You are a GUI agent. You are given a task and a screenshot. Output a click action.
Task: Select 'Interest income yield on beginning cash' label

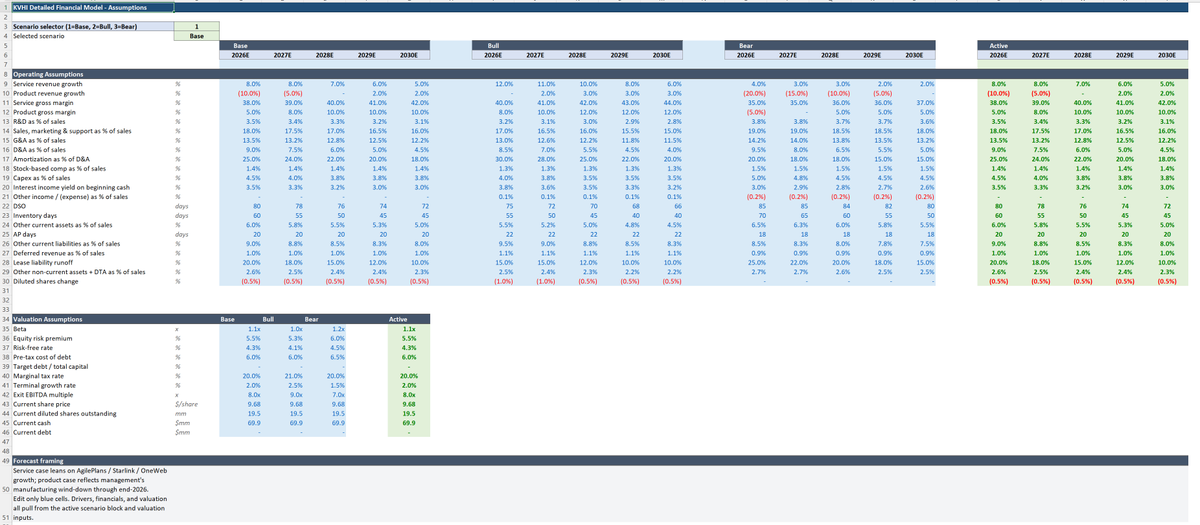point(69,186)
